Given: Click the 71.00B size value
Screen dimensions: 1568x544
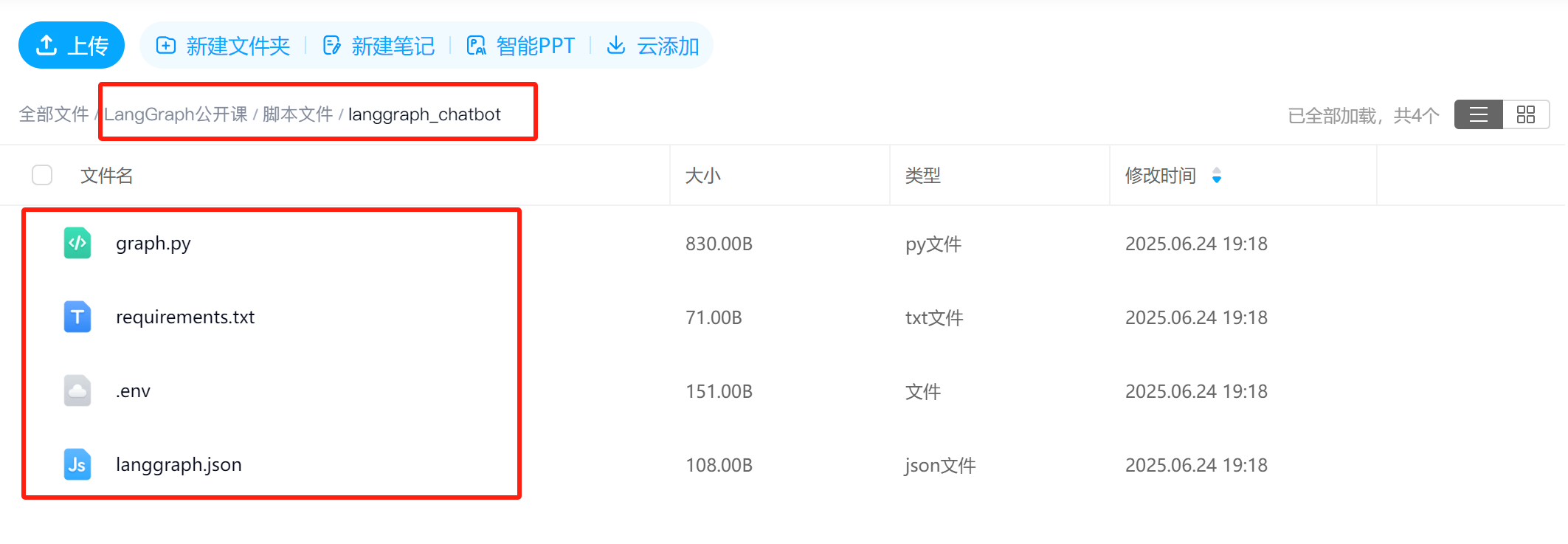Looking at the screenshot, I should pos(714,317).
